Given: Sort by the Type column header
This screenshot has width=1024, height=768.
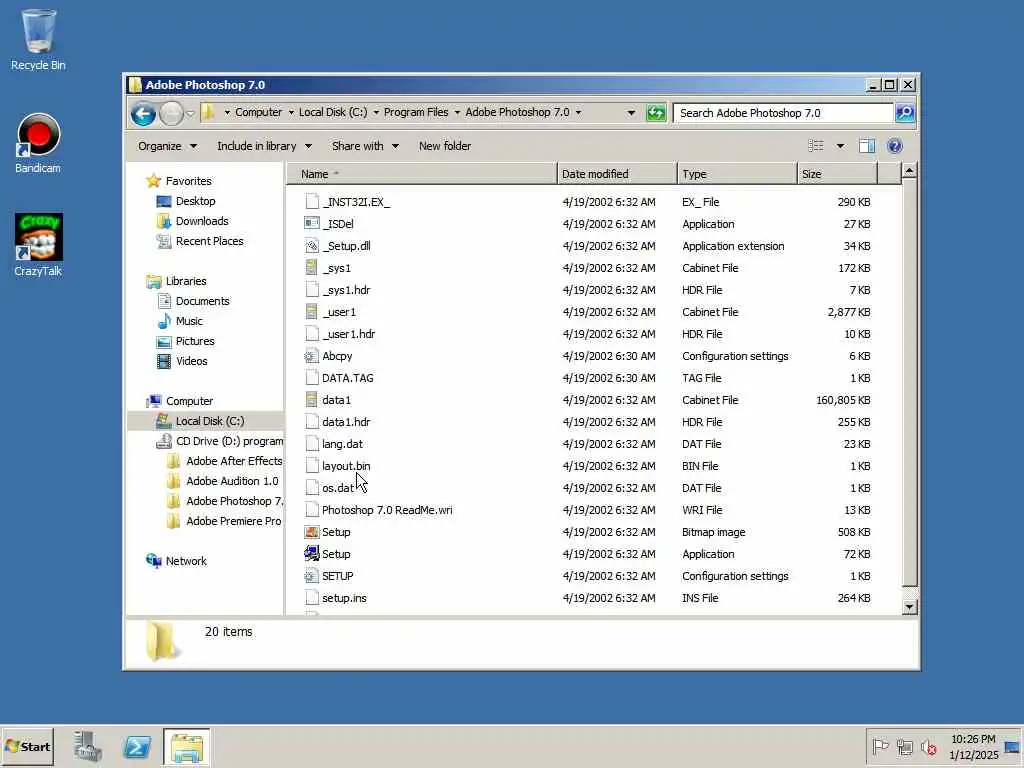Looking at the screenshot, I should point(737,174).
